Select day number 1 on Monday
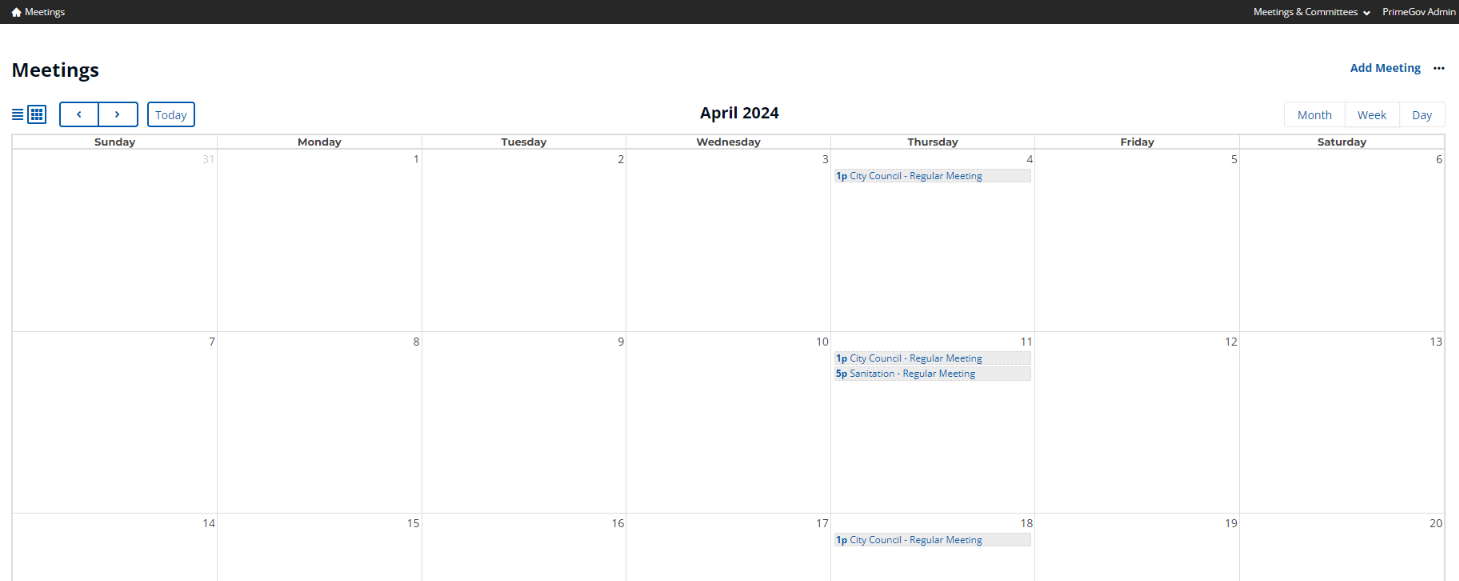Image resolution: width=1459 pixels, height=581 pixels. pyautogui.click(x=416, y=159)
